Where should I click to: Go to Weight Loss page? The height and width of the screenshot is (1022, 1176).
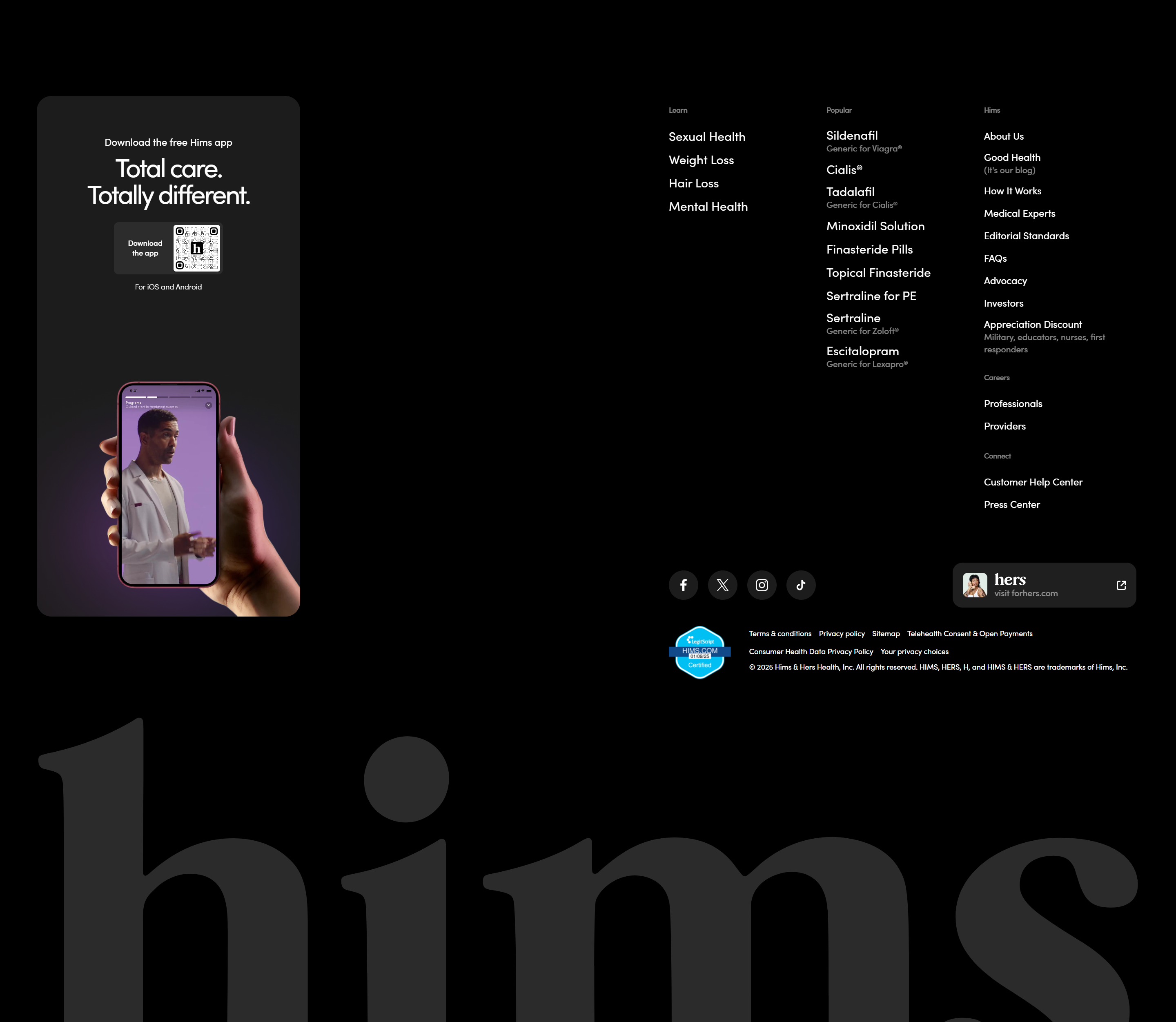[702, 160]
